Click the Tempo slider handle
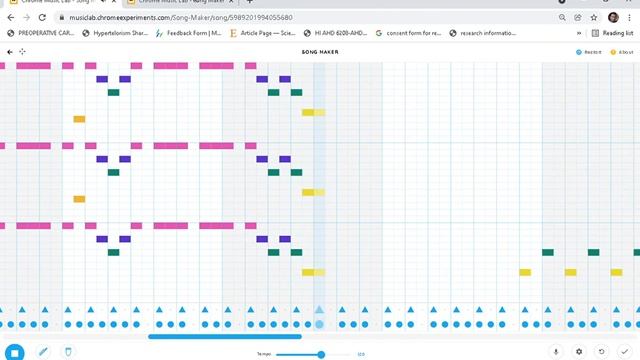640x360 pixels. pos(321,354)
